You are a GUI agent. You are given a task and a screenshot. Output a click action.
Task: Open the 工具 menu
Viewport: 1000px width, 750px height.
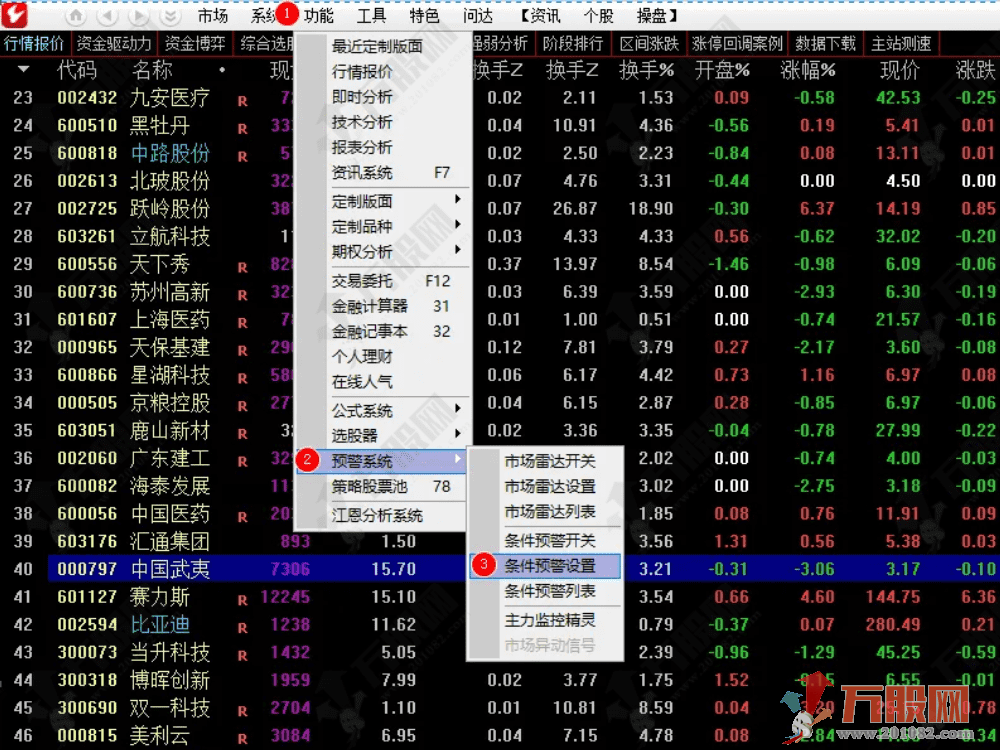pyautogui.click(x=371, y=15)
